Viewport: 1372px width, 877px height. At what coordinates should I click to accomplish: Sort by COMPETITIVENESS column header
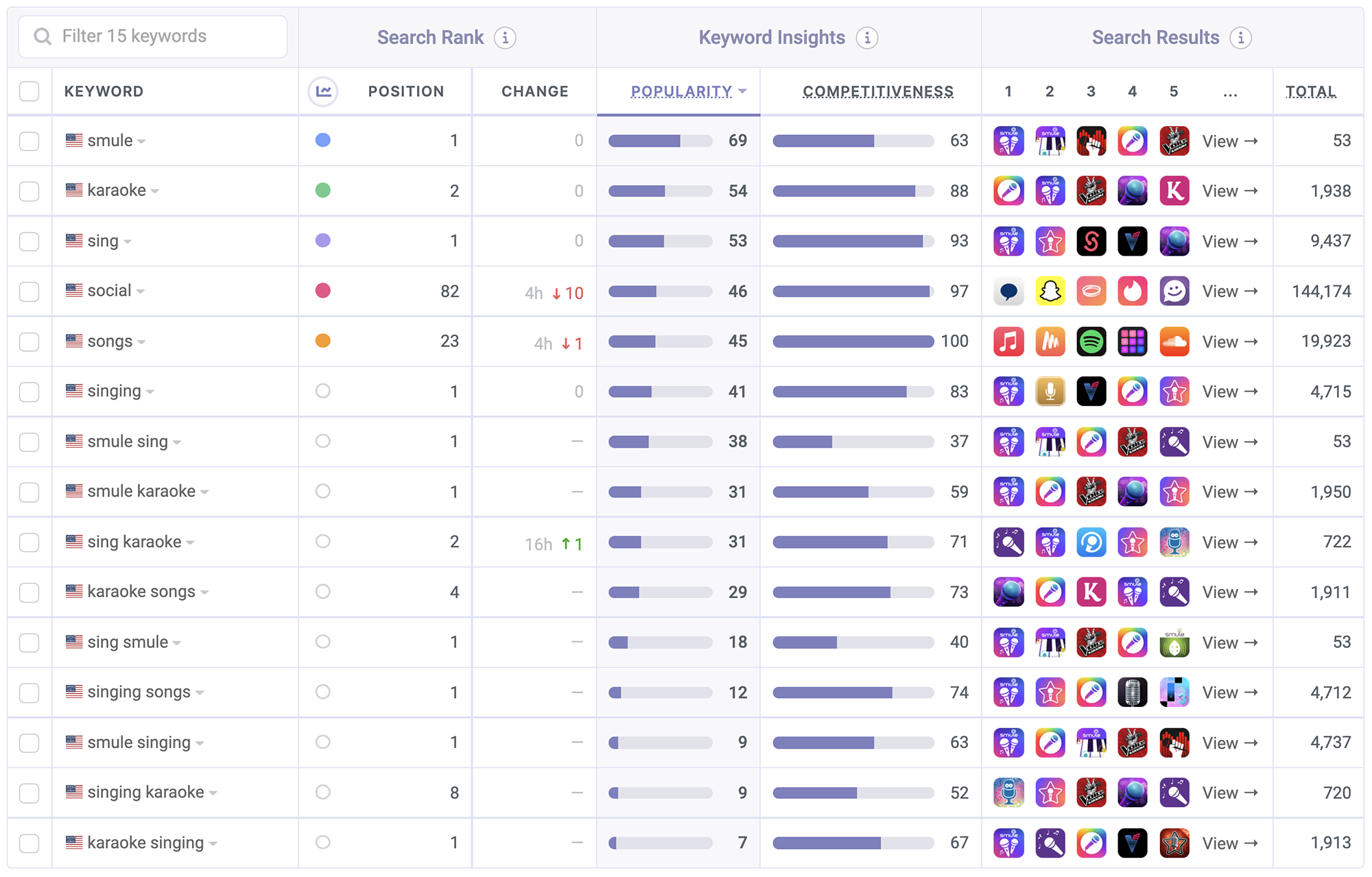(878, 91)
